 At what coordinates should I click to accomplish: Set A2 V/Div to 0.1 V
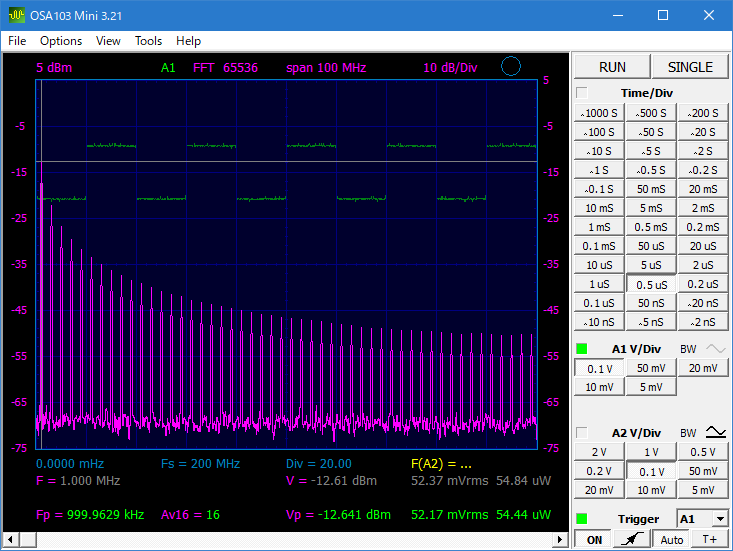(651, 472)
